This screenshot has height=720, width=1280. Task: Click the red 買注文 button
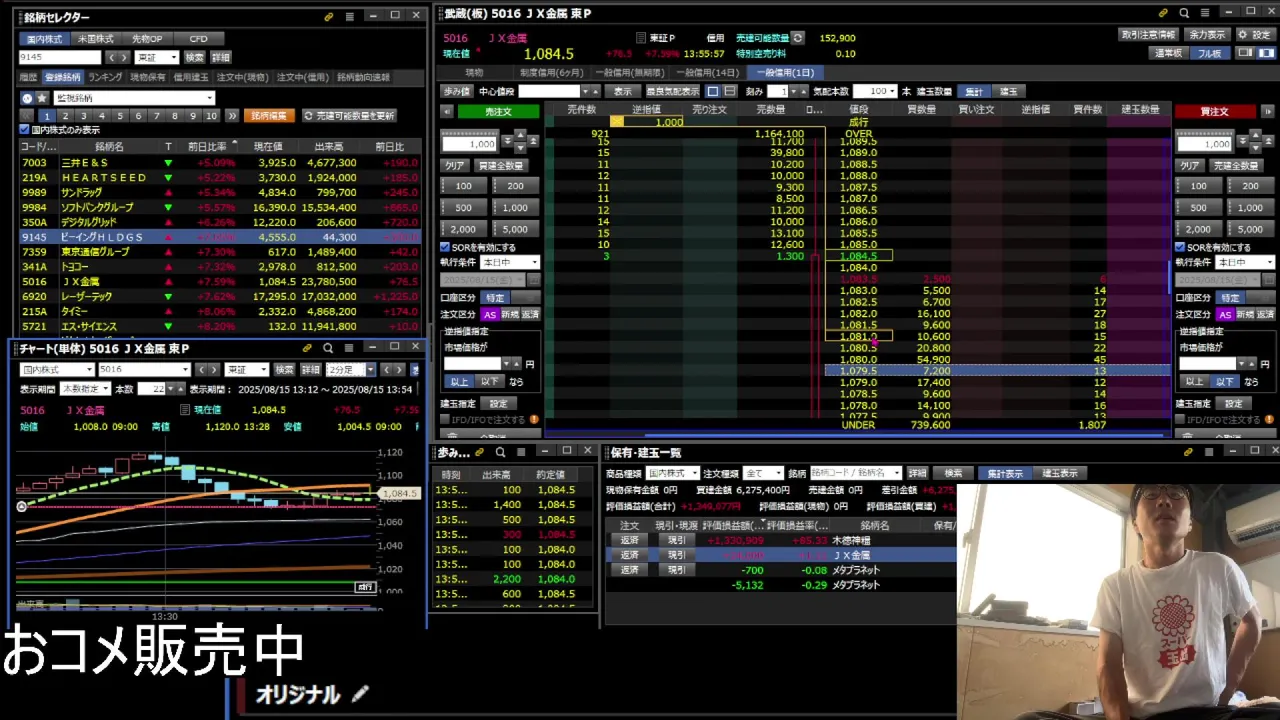[x=1215, y=111]
